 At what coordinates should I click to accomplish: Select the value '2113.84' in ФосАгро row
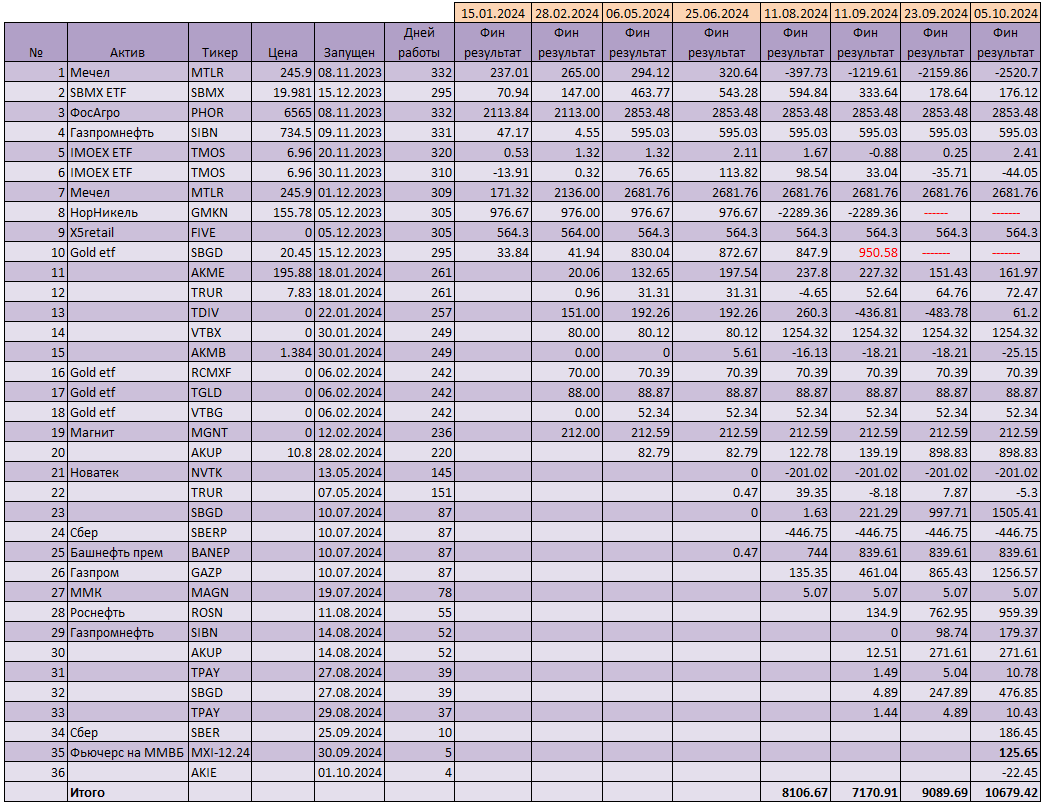(493, 112)
